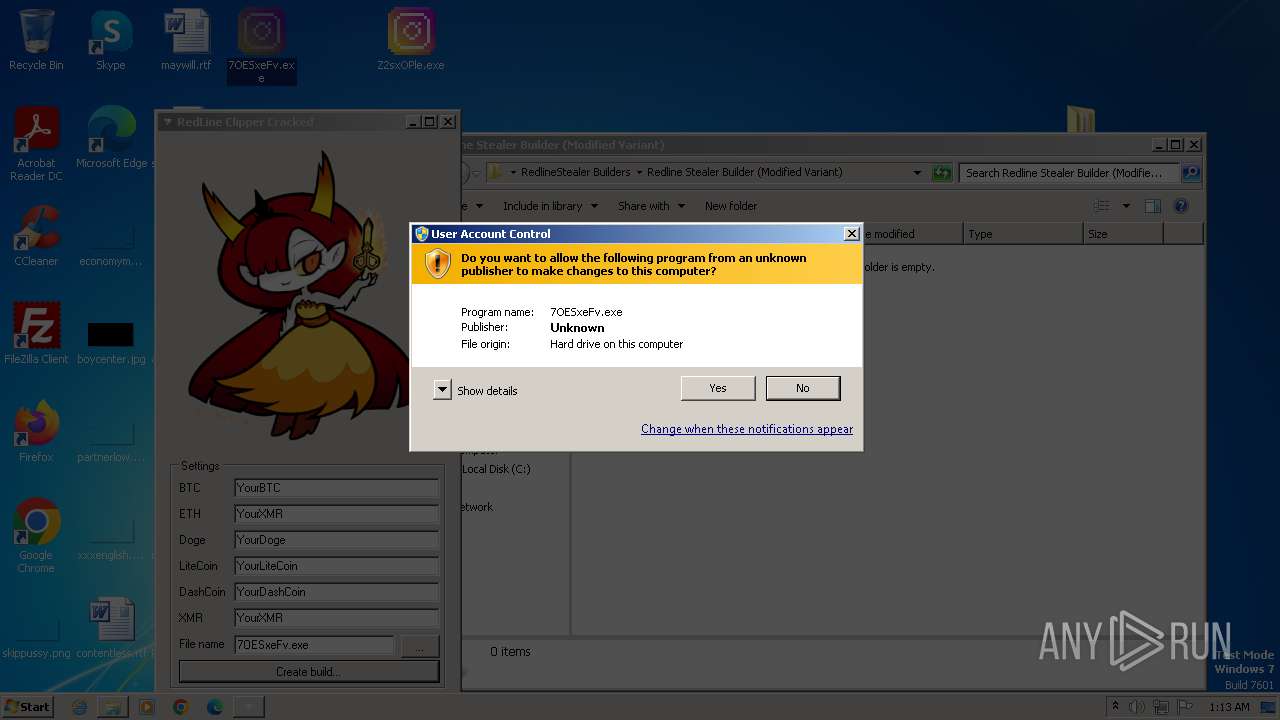Open the address bar history dropdown arrow

coord(917,173)
